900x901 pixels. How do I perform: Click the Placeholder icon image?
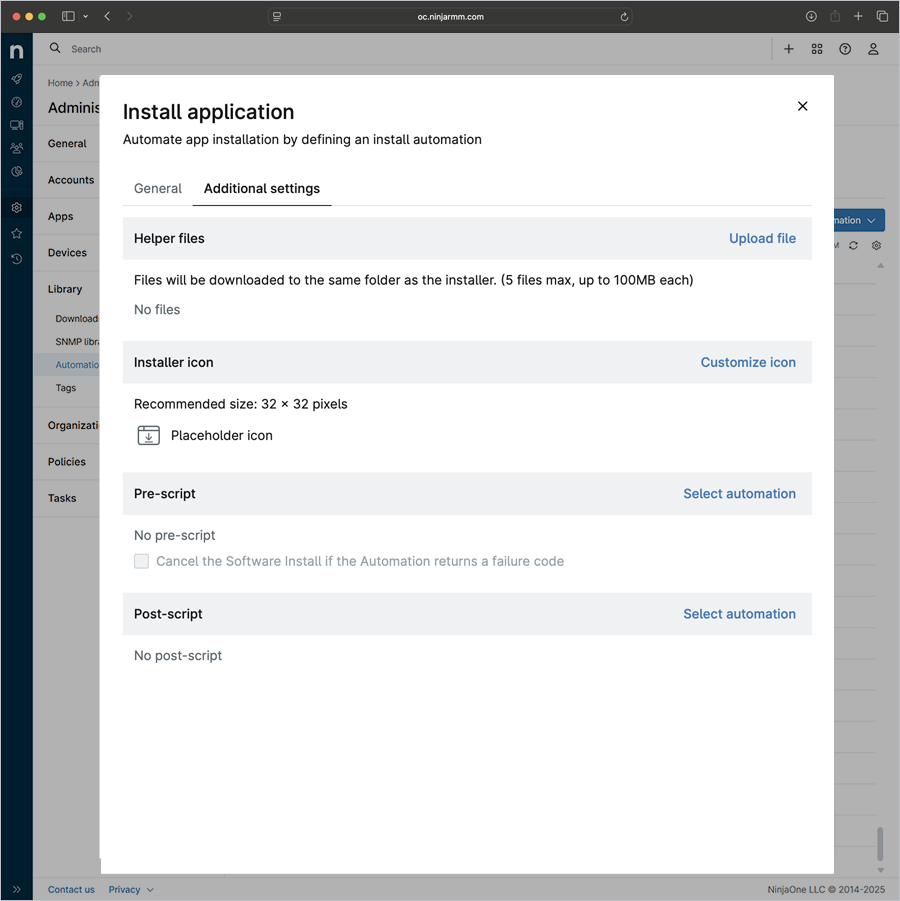pyautogui.click(x=149, y=436)
